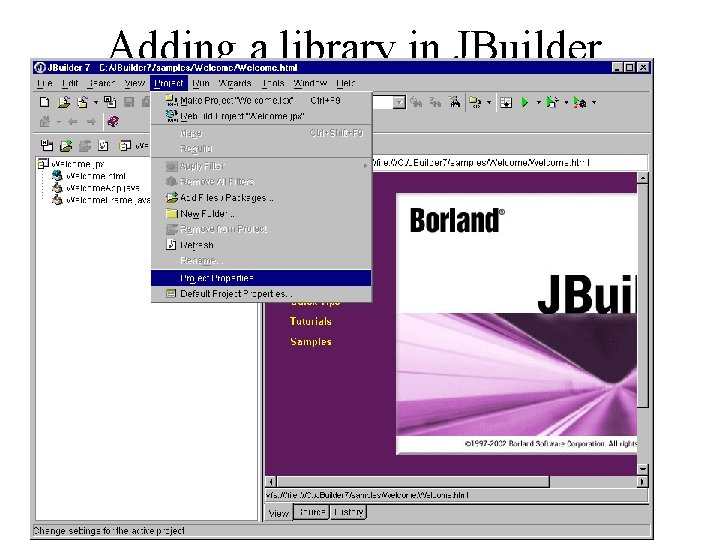The height and width of the screenshot is (540, 720).
Task: Open the project selector in project pane
Action: click(x=134, y=146)
